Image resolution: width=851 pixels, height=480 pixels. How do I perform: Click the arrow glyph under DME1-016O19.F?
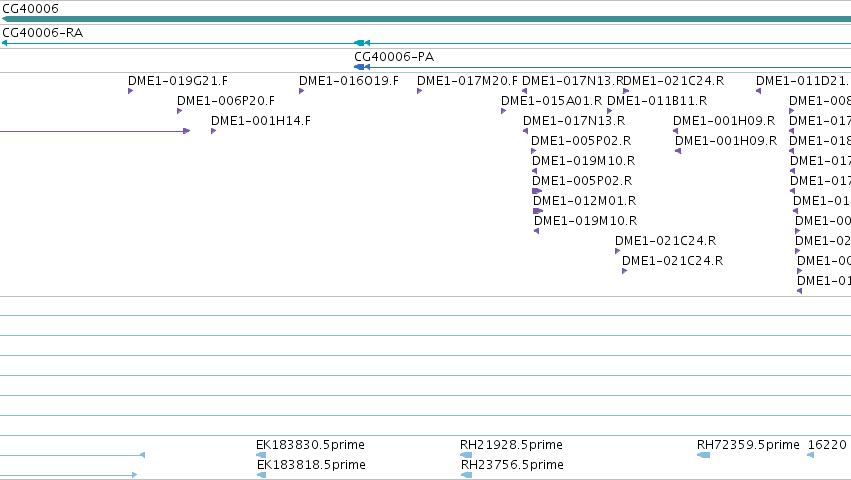[301, 91]
